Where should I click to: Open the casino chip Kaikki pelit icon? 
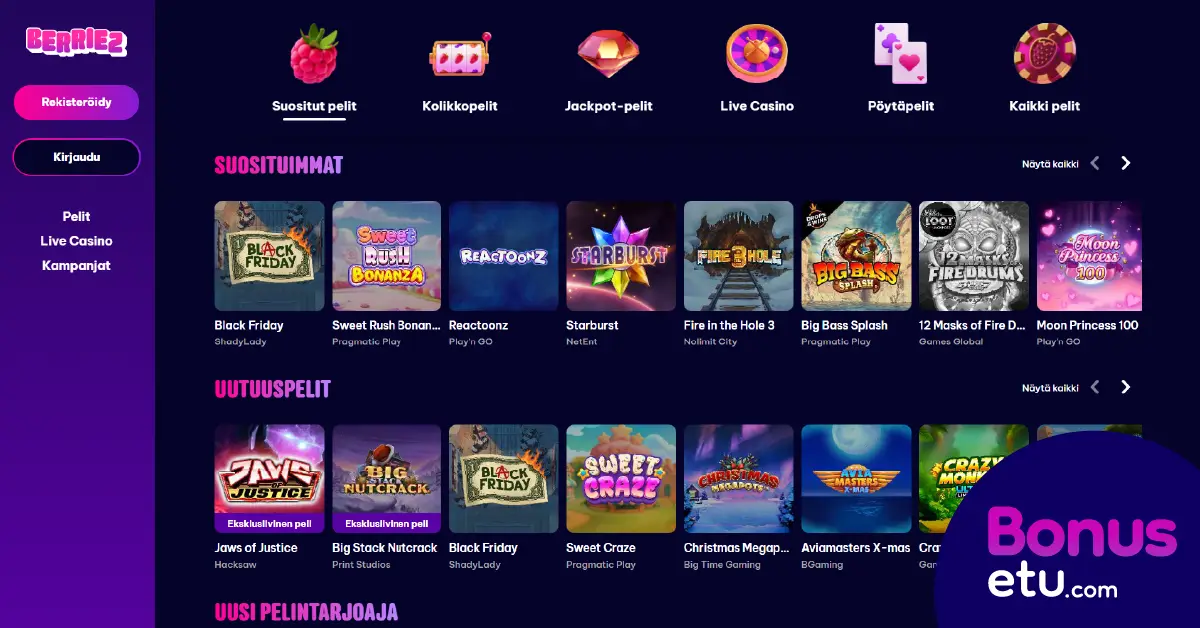[1044, 54]
